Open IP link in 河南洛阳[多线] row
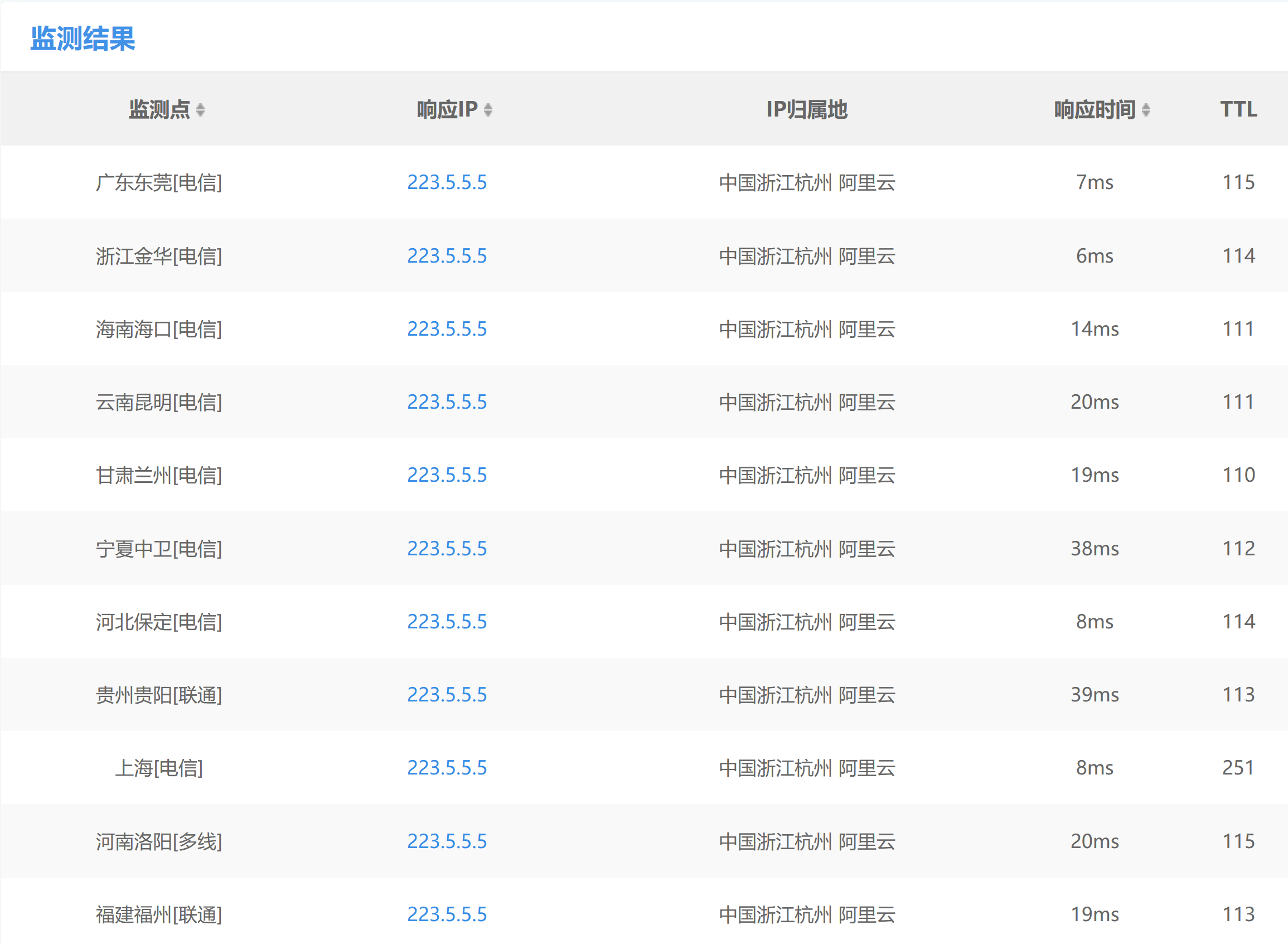 (x=446, y=841)
